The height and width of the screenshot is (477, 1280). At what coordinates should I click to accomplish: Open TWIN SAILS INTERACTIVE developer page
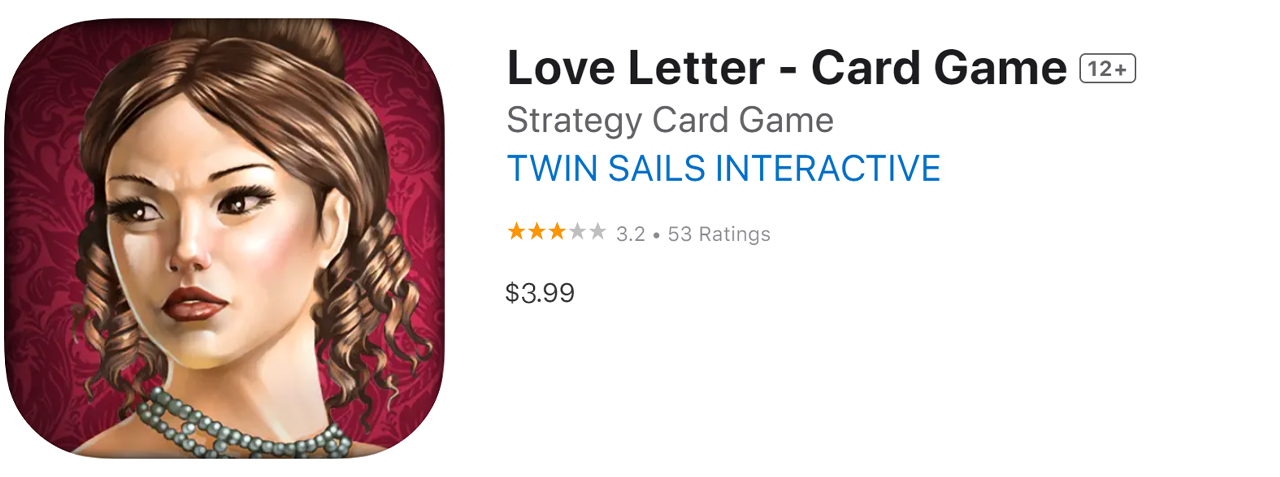click(x=724, y=168)
